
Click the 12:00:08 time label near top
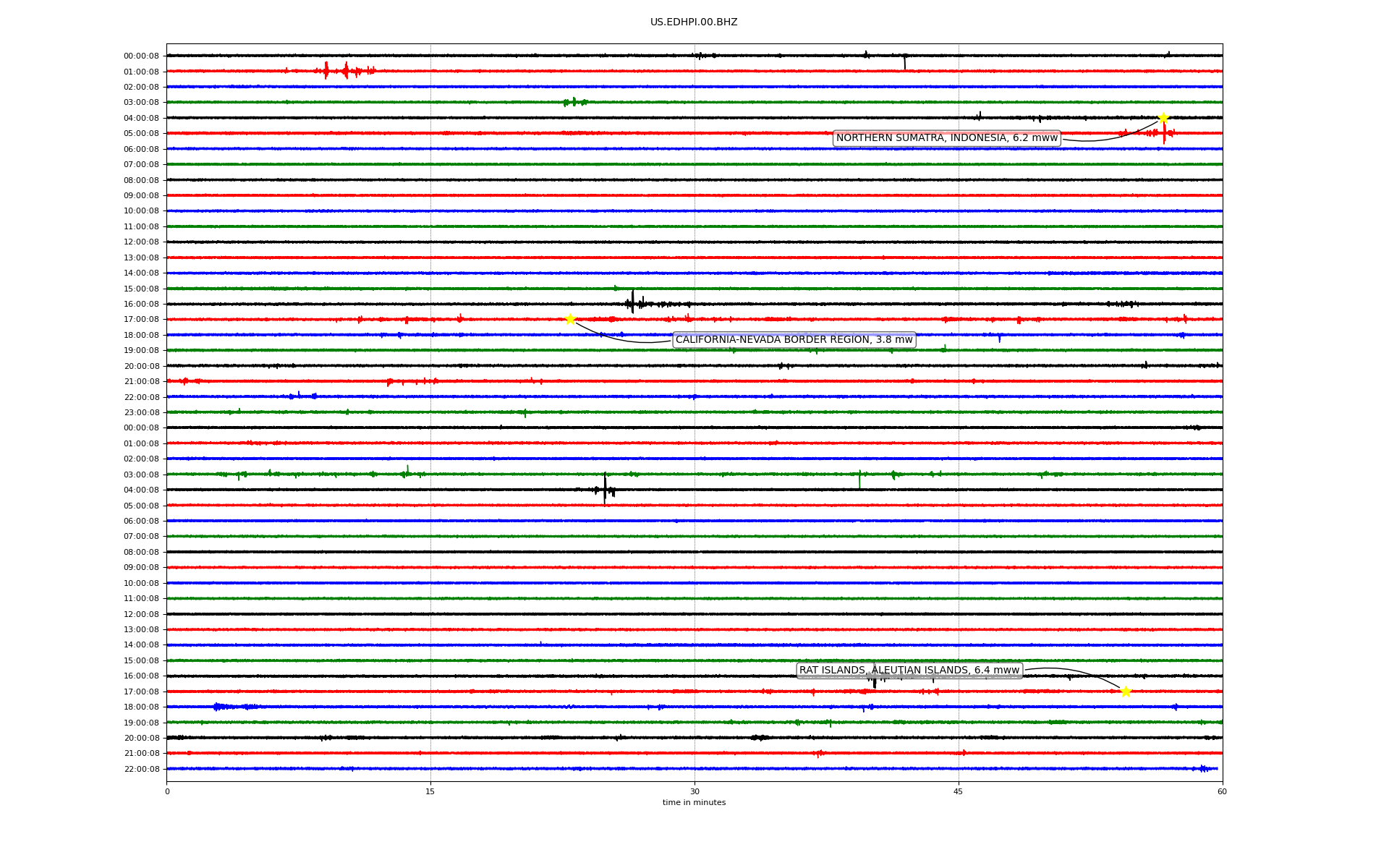tap(141, 242)
